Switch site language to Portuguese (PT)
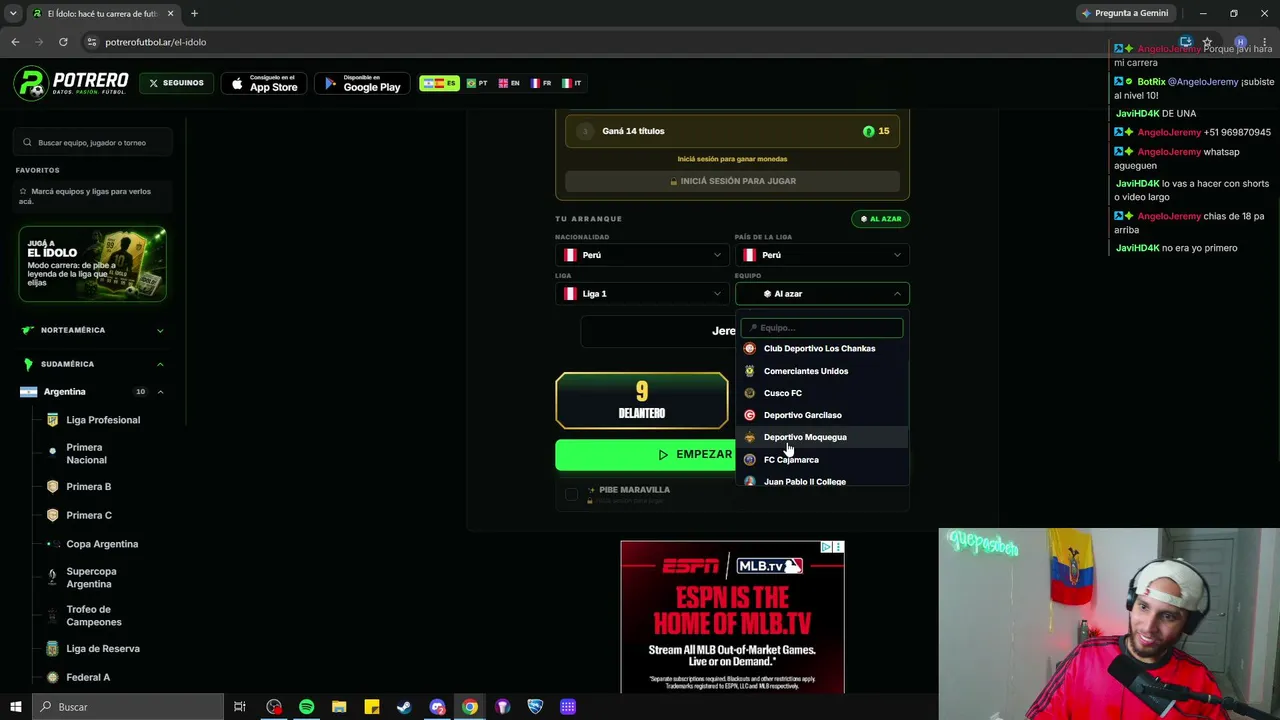This screenshot has width=1280, height=720. [477, 83]
